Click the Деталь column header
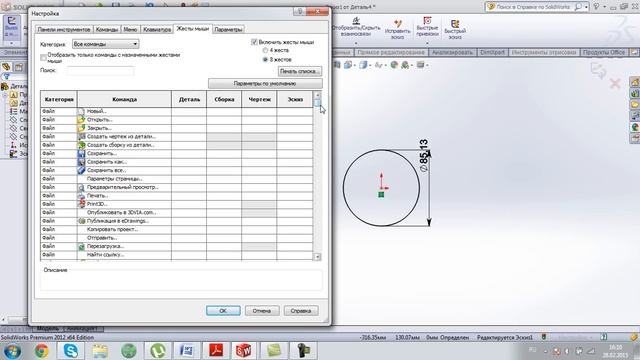This screenshot has width=640, height=360. (x=189, y=99)
